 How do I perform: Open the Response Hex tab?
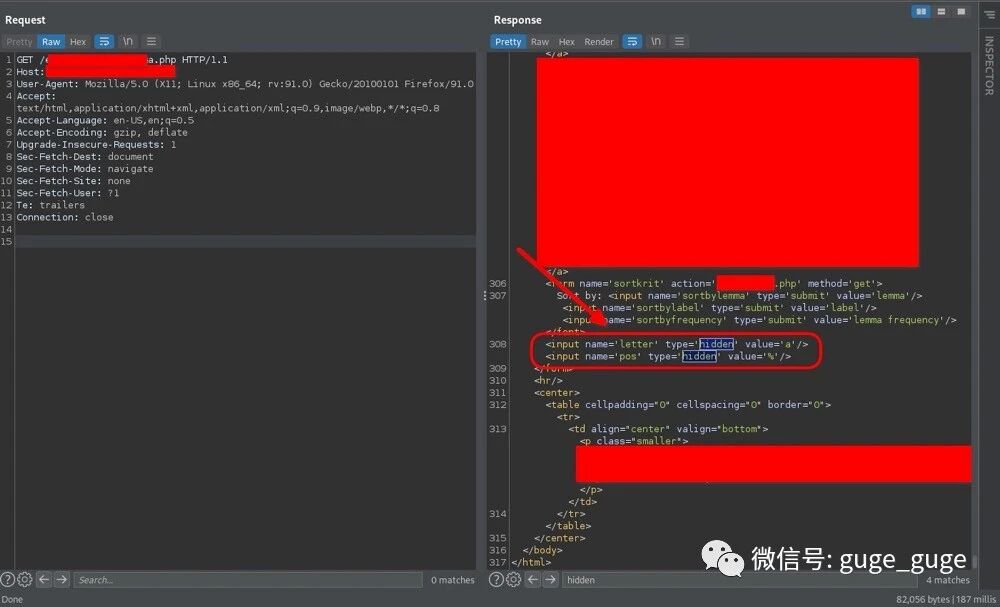(x=566, y=41)
